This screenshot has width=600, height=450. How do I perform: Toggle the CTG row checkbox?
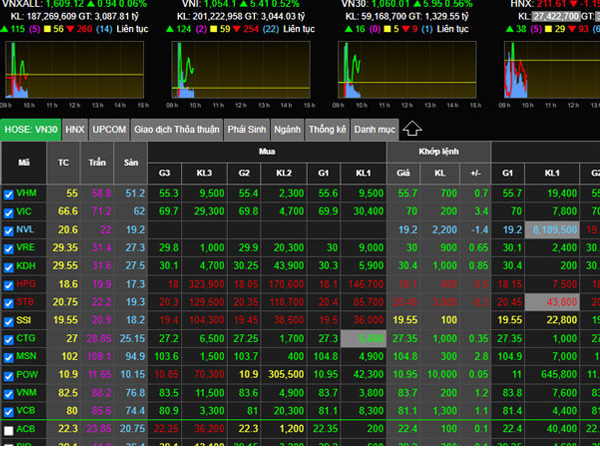[8, 340]
